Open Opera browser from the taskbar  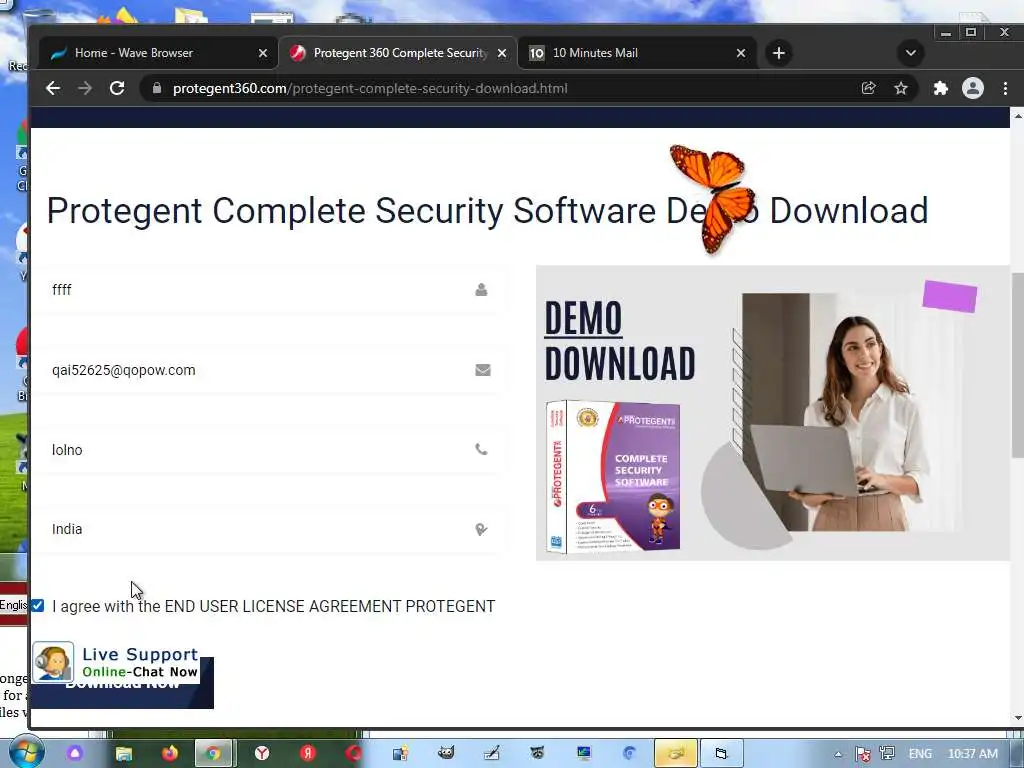click(354, 754)
